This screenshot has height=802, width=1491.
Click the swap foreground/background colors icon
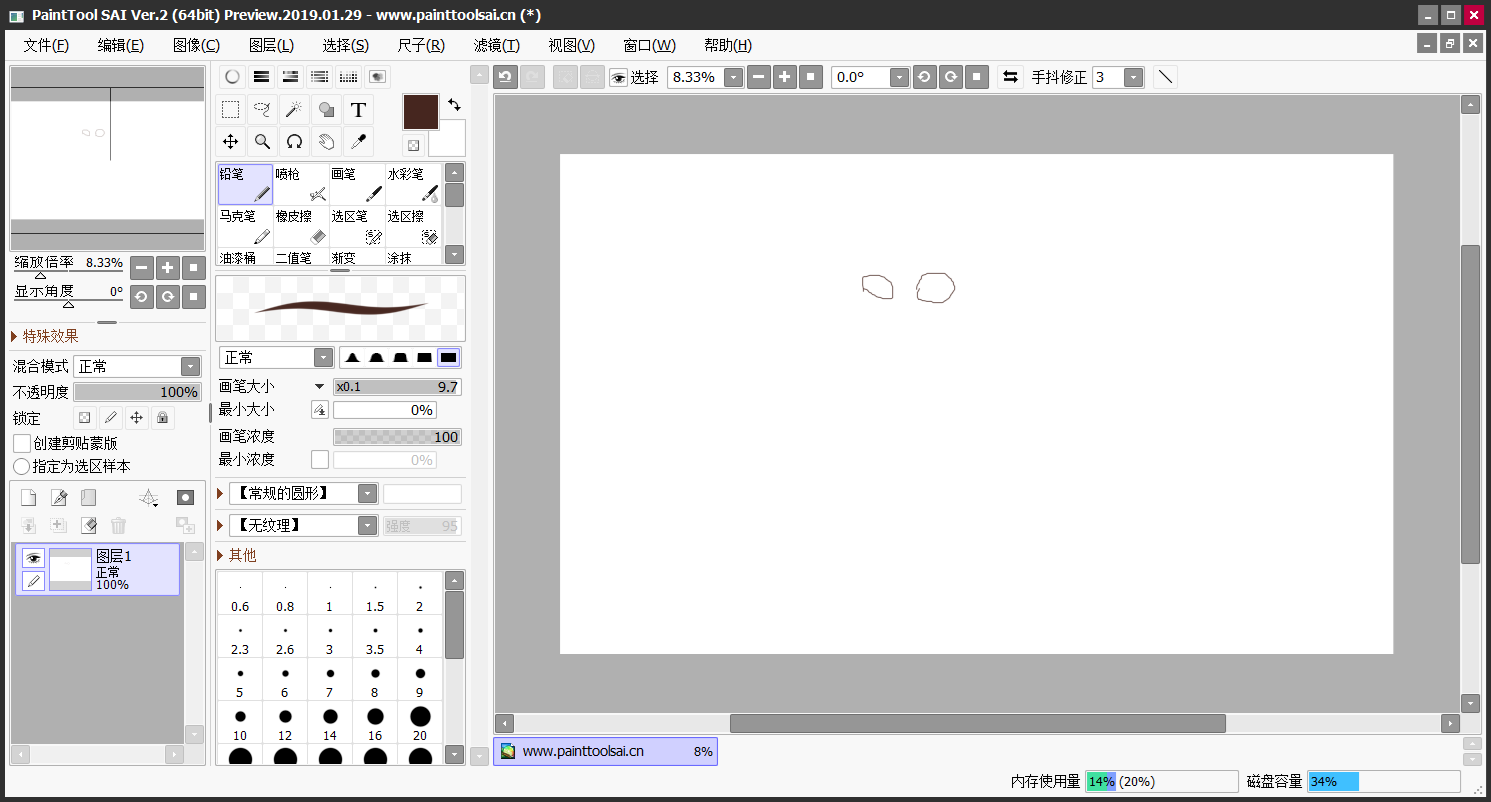click(454, 105)
